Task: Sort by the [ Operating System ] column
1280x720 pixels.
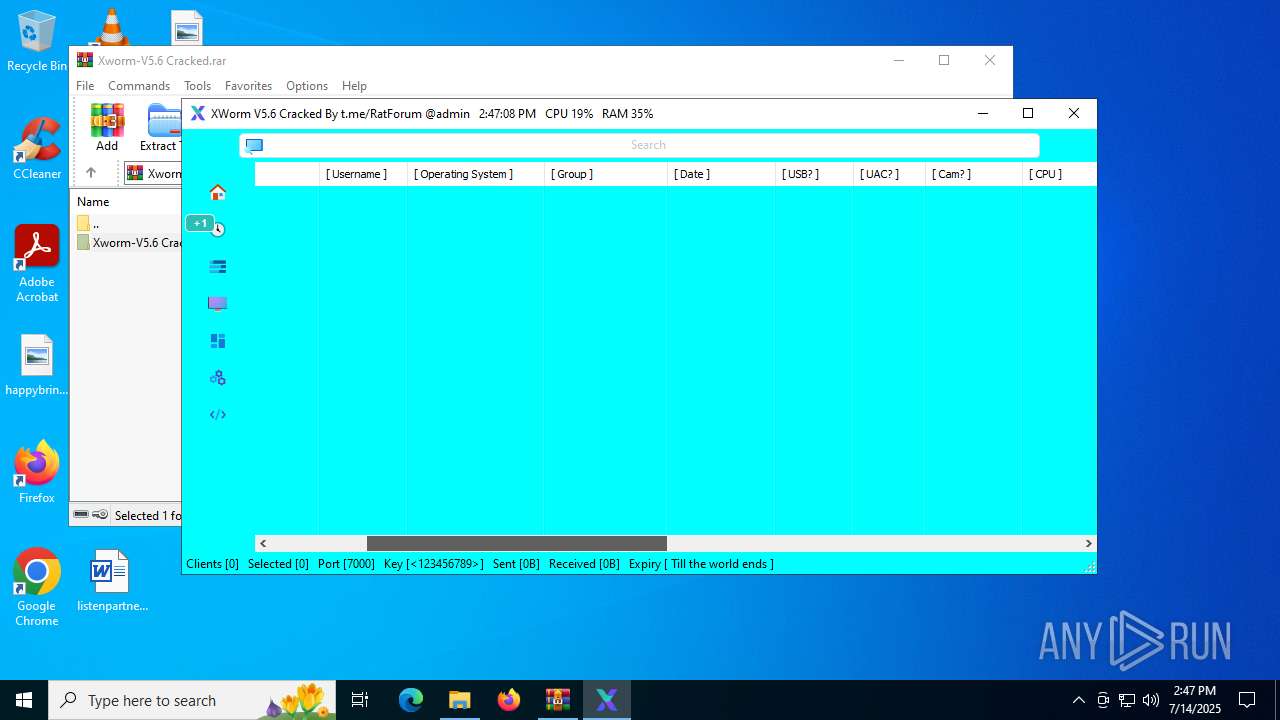Action: (x=476, y=174)
